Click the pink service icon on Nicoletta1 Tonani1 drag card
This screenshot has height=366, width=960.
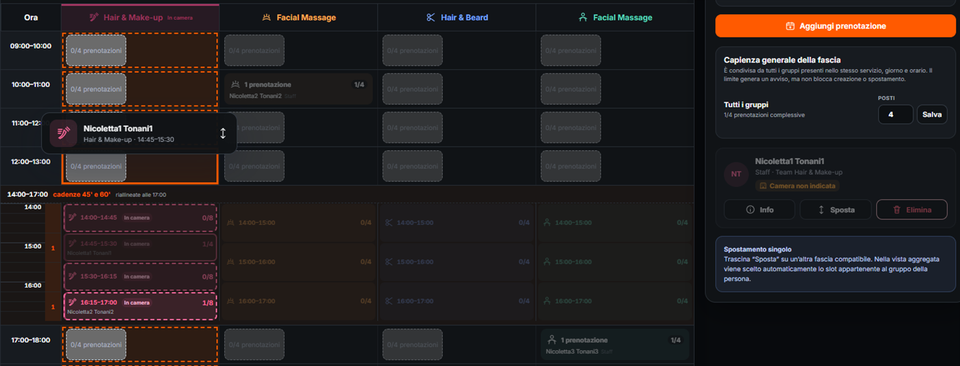pyautogui.click(x=63, y=133)
